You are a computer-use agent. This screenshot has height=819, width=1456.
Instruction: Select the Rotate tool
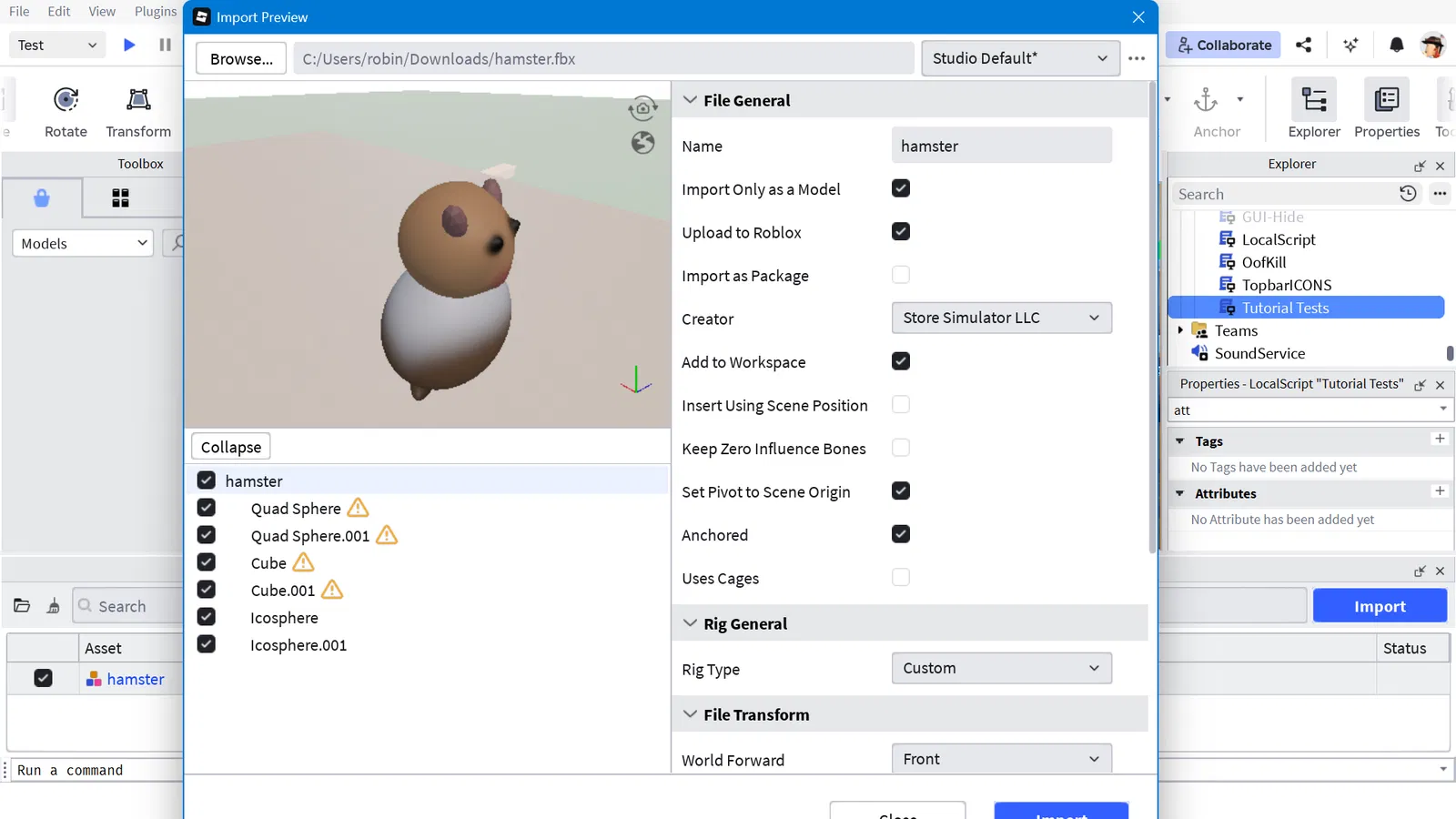click(66, 112)
